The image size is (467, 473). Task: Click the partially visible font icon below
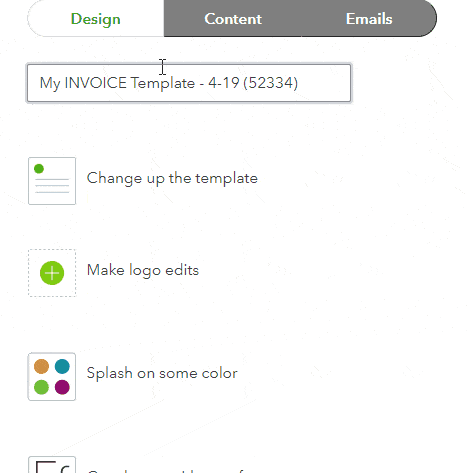click(x=52, y=465)
